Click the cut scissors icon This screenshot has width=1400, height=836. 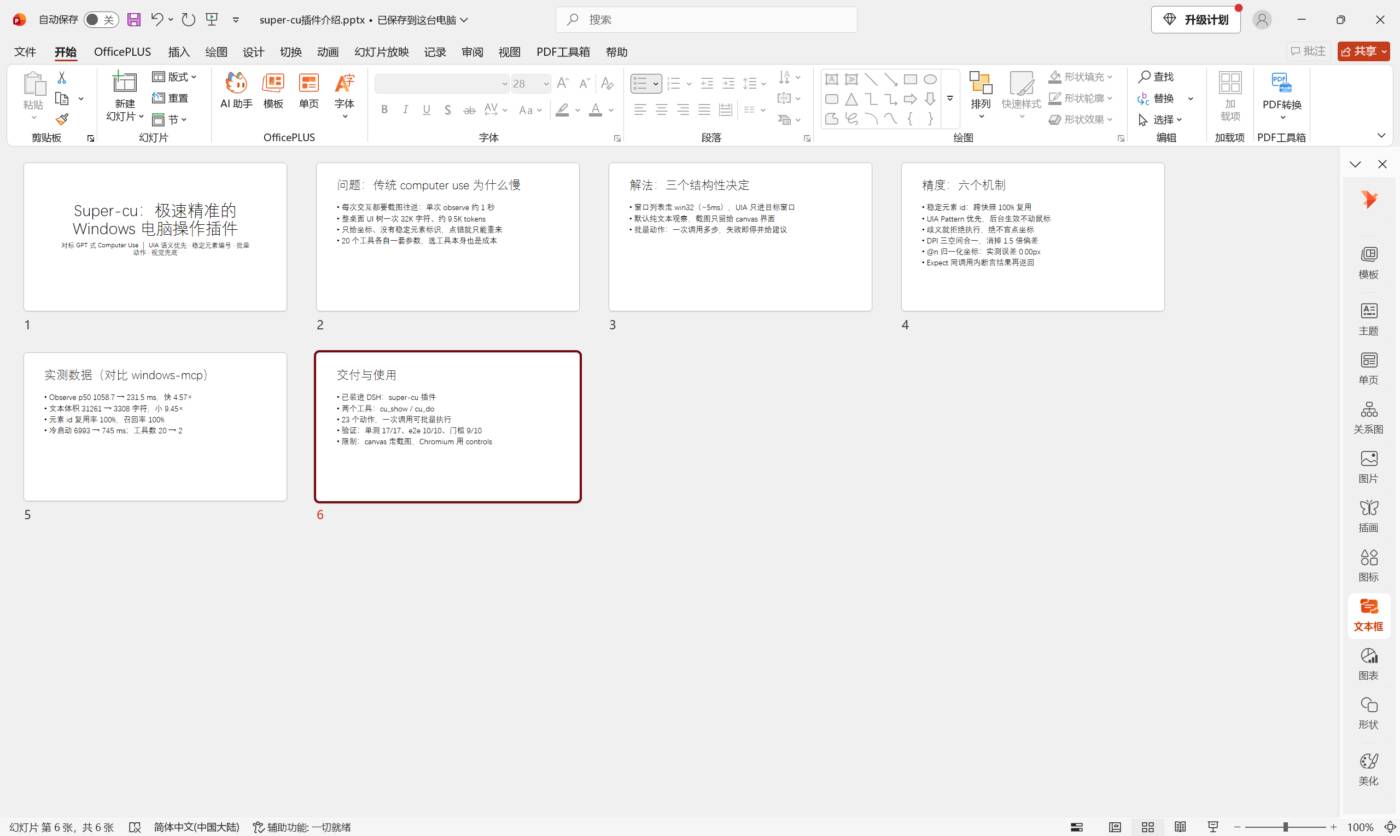(x=62, y=77)
